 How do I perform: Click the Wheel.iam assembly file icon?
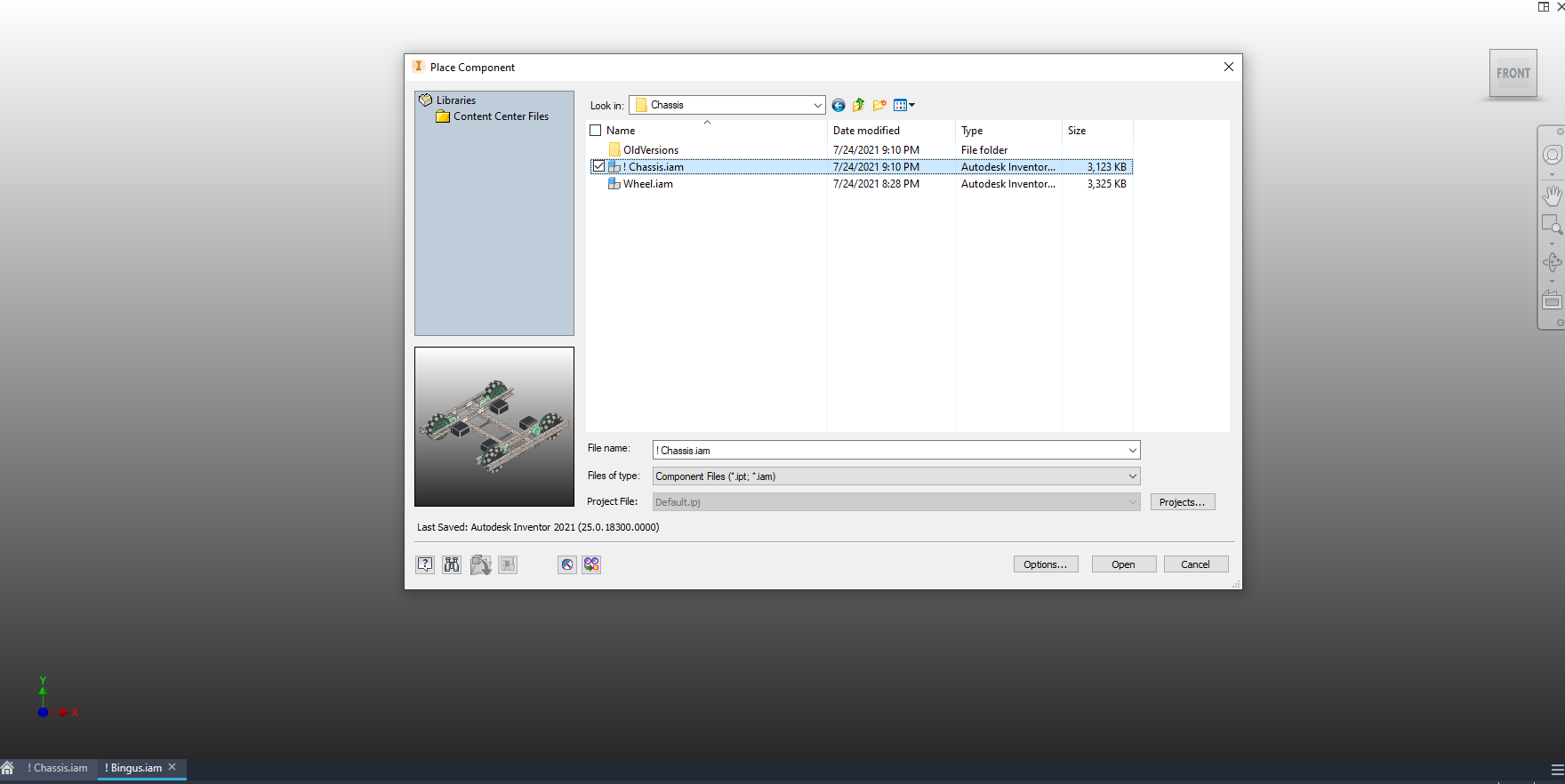(614, 184)
